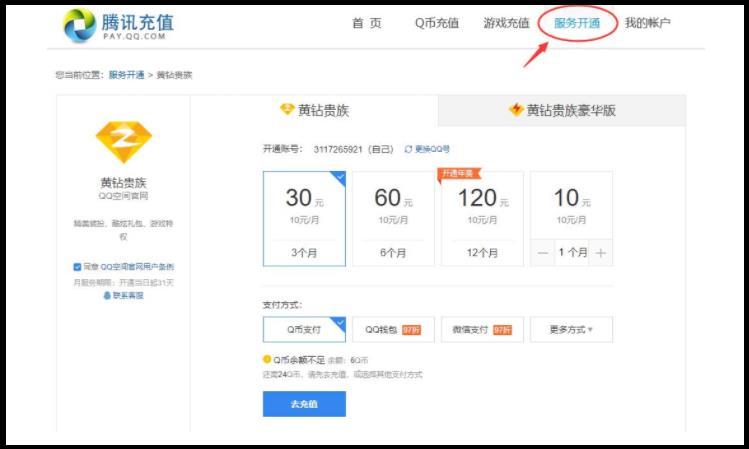The height and width of the screenshot is (449, 749).
Task: Choose 微信支付 payment method
Action: coord(482,330)
